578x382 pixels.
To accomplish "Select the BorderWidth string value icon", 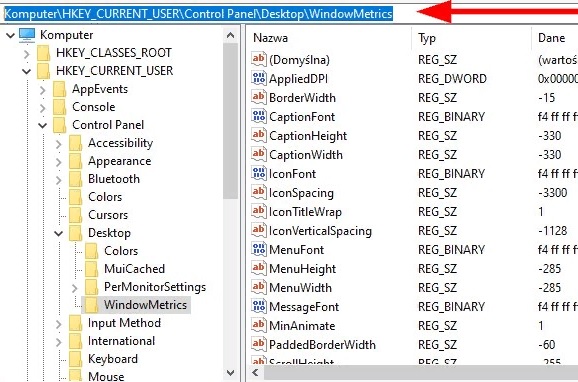I will pyautogui.click(x=259, y=97).
